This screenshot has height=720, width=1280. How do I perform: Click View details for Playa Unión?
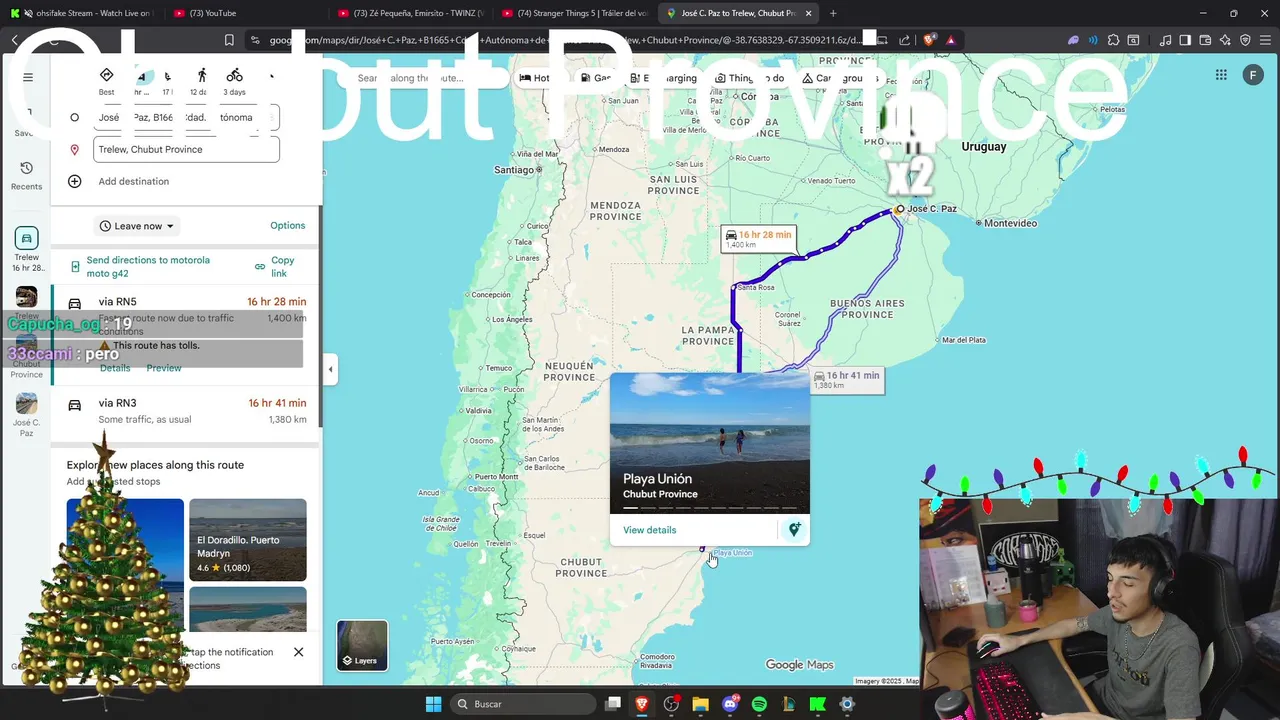tap(649, 530)
